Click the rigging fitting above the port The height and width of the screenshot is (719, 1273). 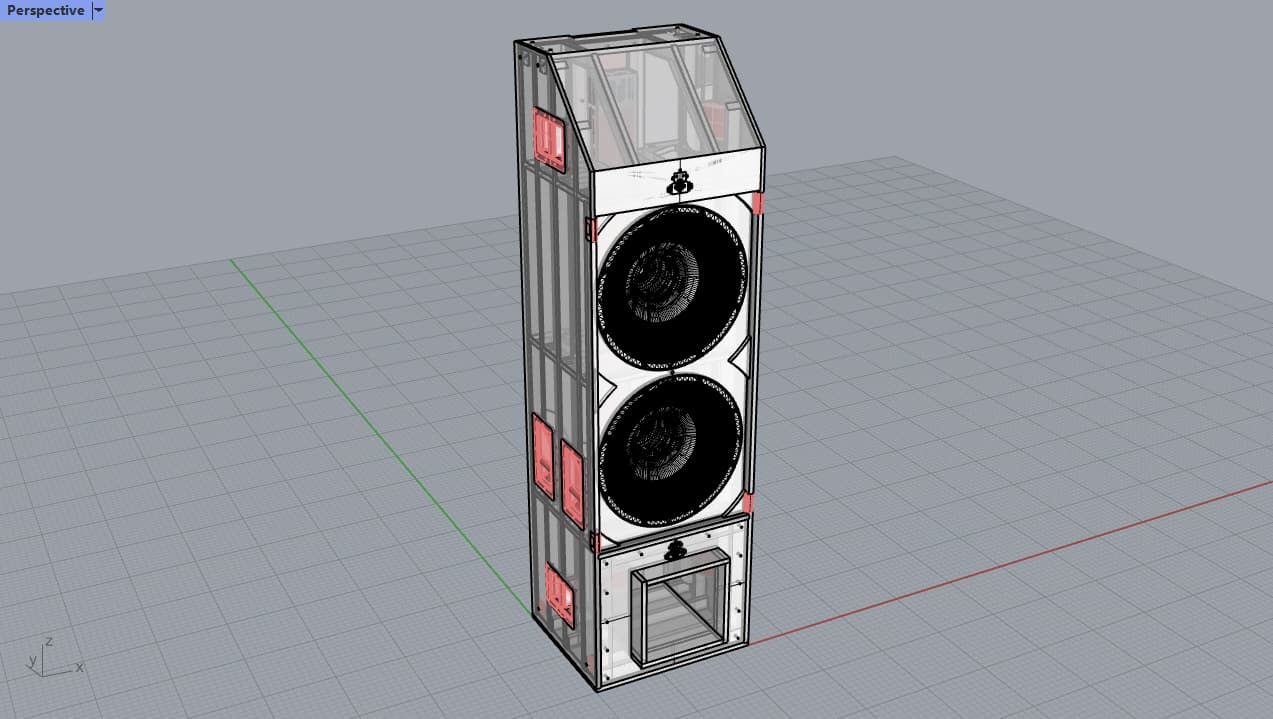tap(676, 549)
